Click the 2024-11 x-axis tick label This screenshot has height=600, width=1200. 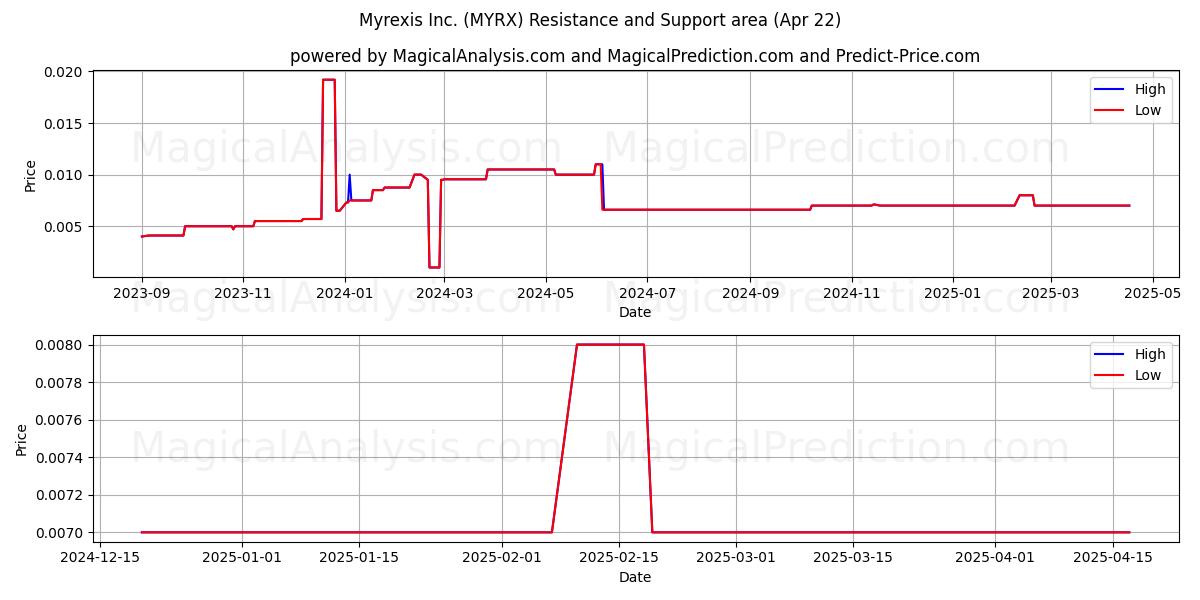[x=851, y=294]
